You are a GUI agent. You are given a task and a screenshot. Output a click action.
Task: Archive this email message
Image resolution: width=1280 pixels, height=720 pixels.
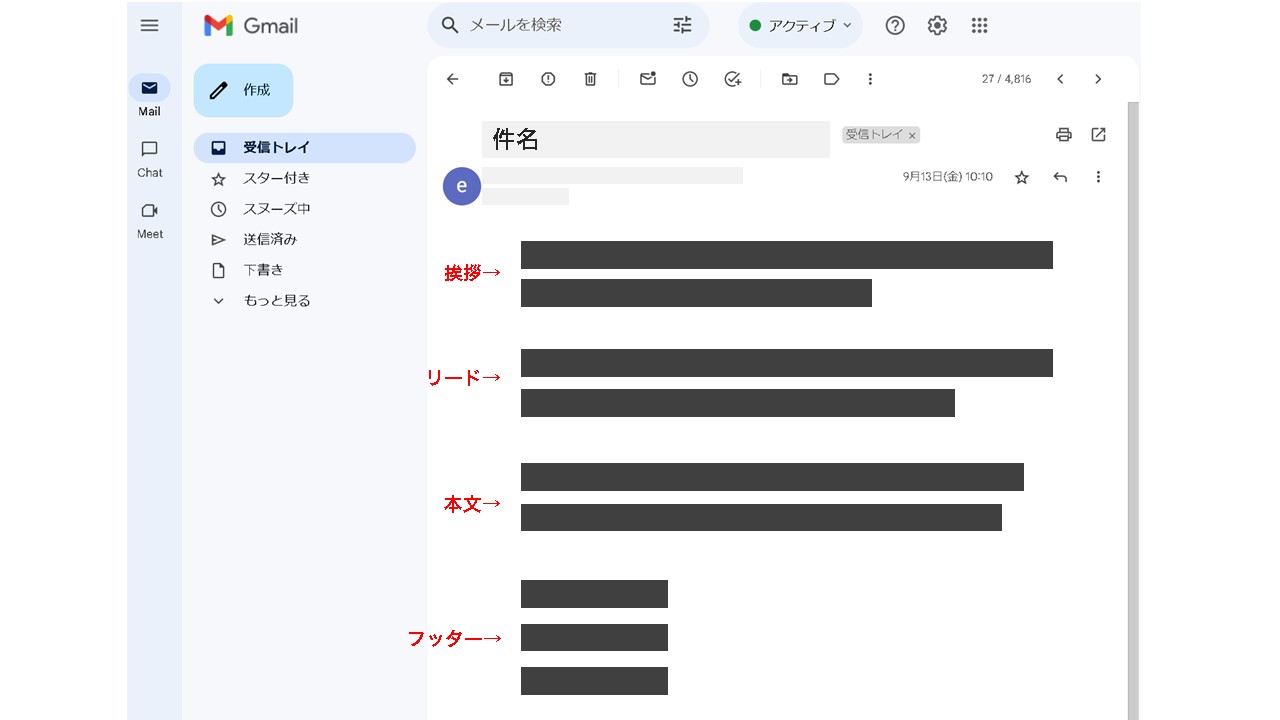[505, 78]
